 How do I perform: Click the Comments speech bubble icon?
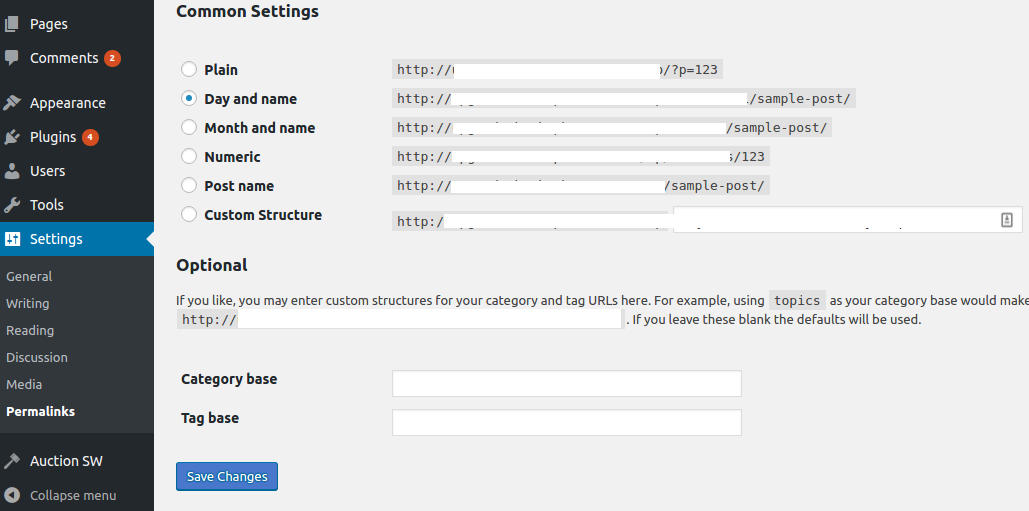[12, 58]
